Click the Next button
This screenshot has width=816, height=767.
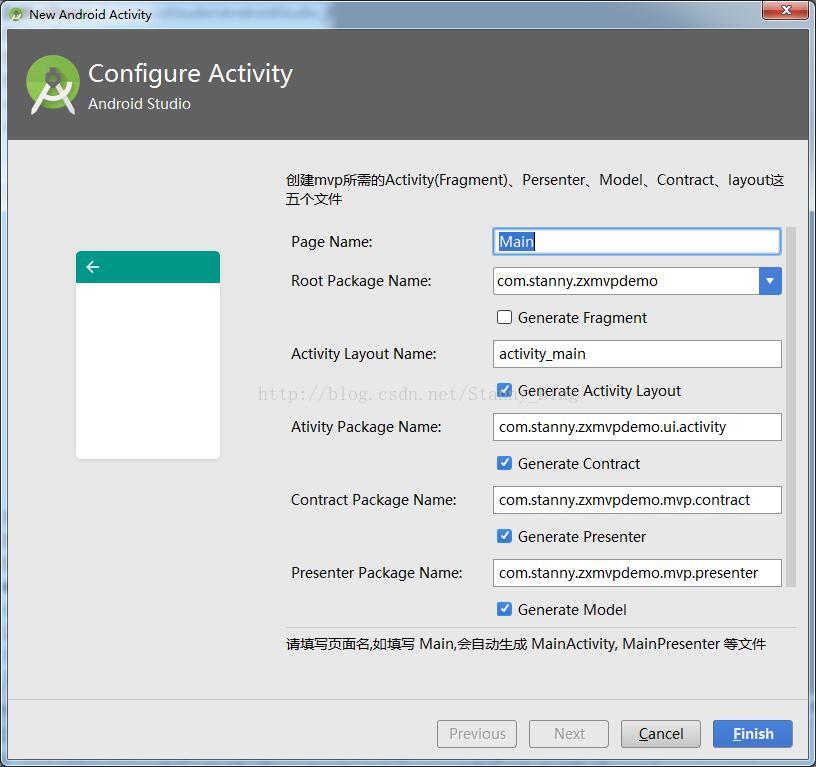[x=569, y=734]
